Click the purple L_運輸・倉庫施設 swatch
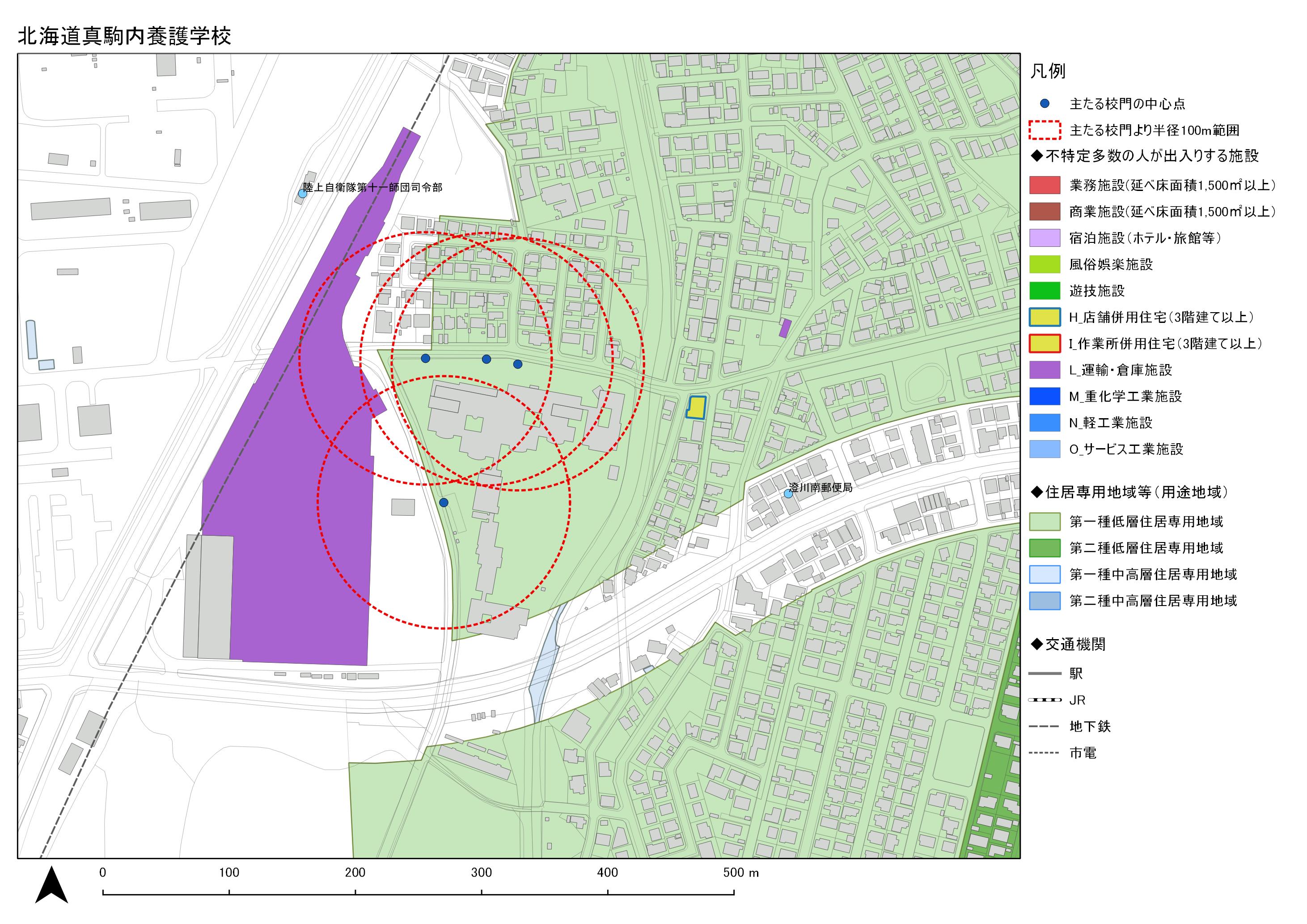The image size is (1307, 924). (1045, 370)
